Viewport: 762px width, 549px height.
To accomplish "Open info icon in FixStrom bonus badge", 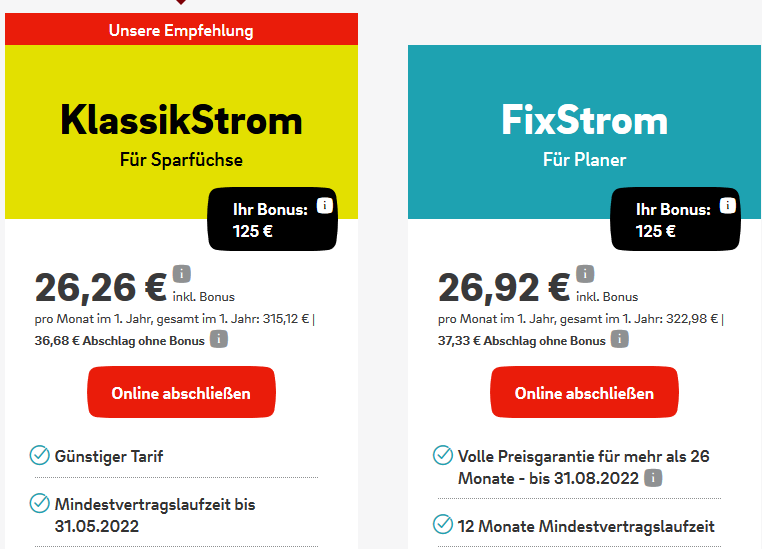I will click(x=727, y=206).
